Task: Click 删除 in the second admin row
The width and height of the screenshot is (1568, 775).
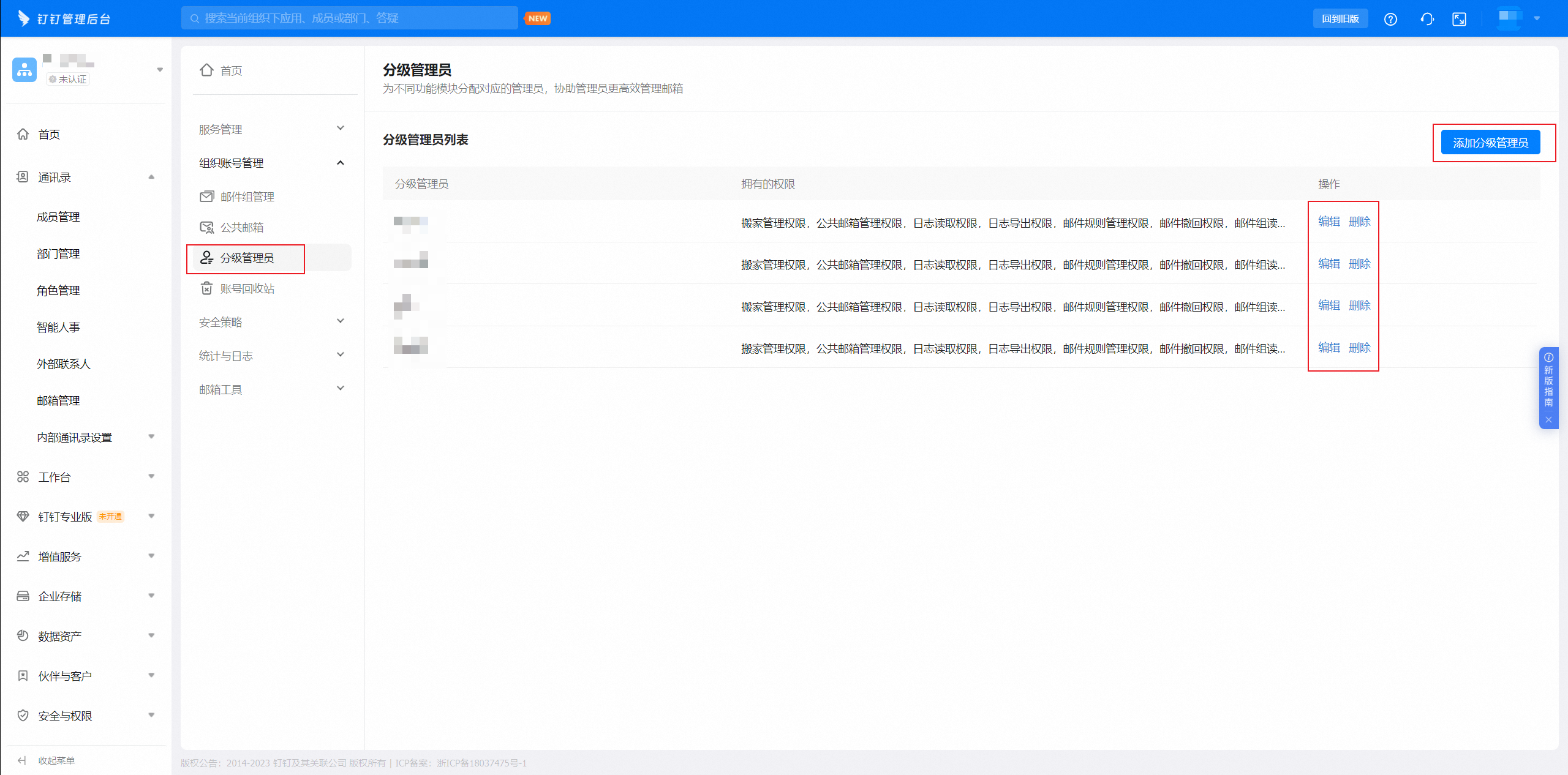Action: coord(1360,264)
